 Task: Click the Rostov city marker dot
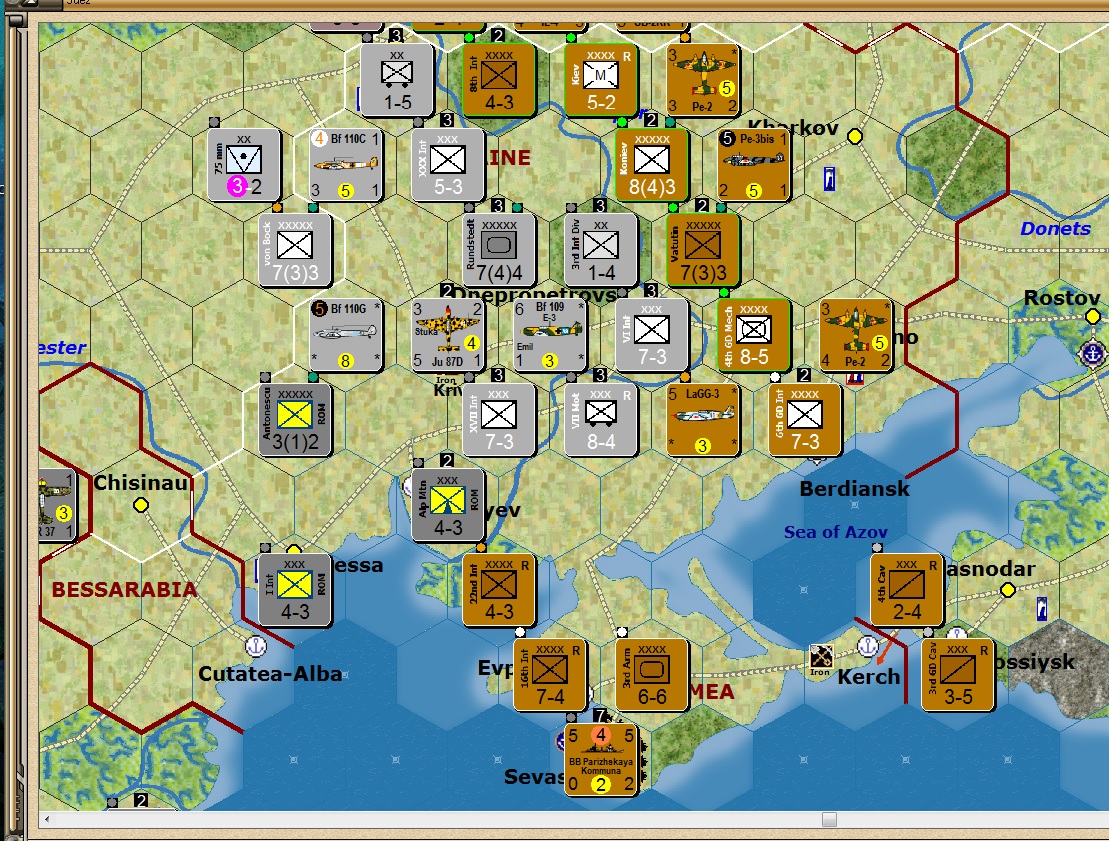tap(1093, 315)
